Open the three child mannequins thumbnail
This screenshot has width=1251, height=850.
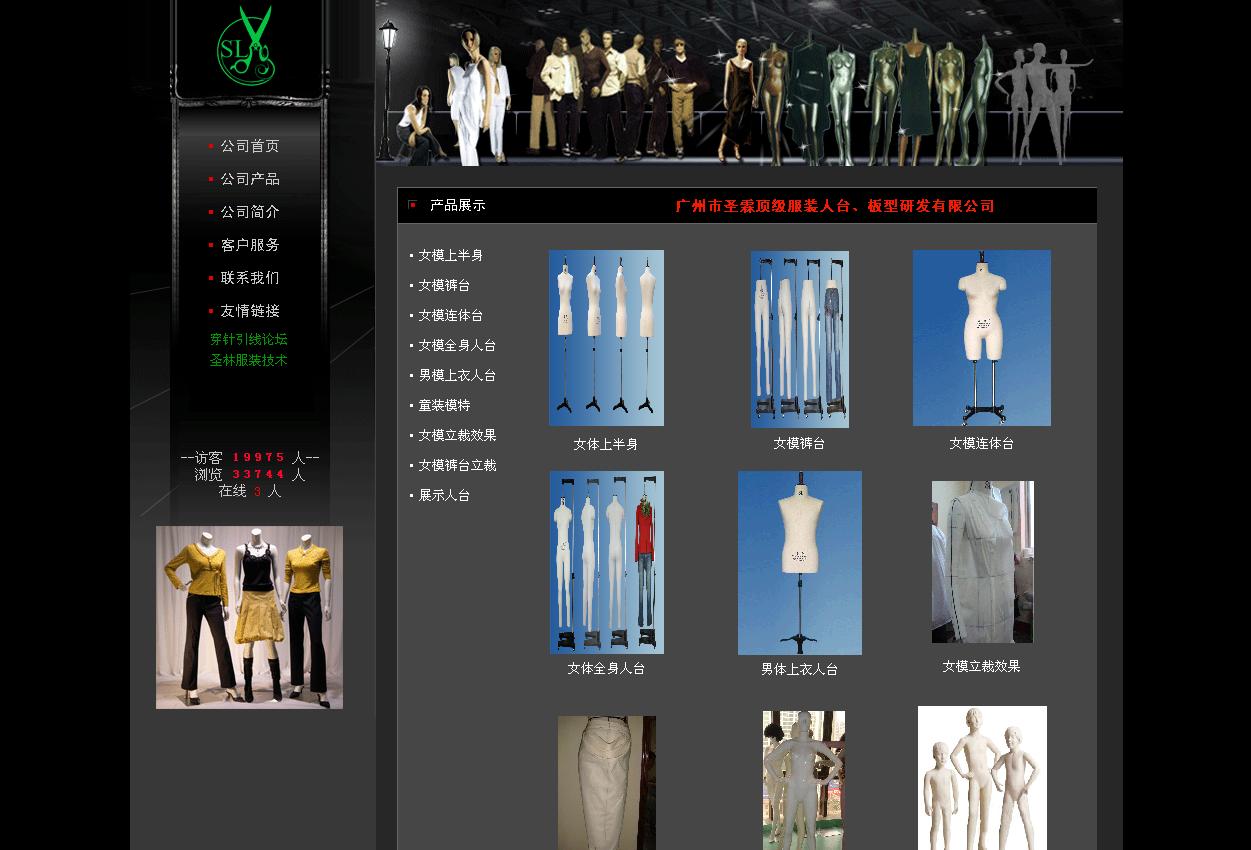(x=982, y=778)
